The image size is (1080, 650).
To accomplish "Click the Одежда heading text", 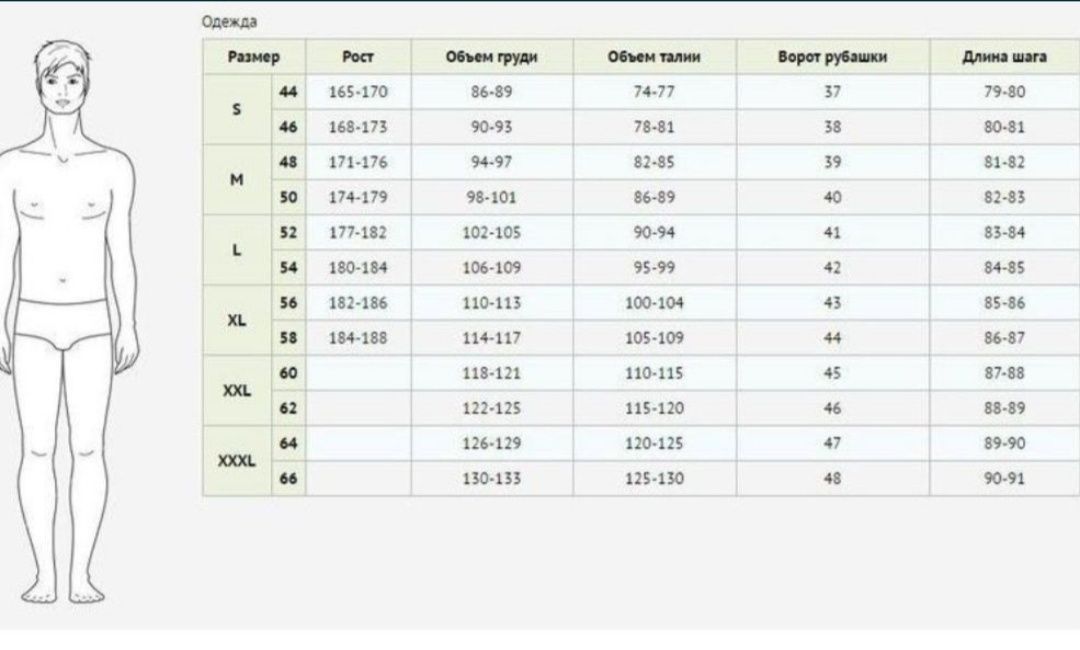I will [x=229, y=21].
